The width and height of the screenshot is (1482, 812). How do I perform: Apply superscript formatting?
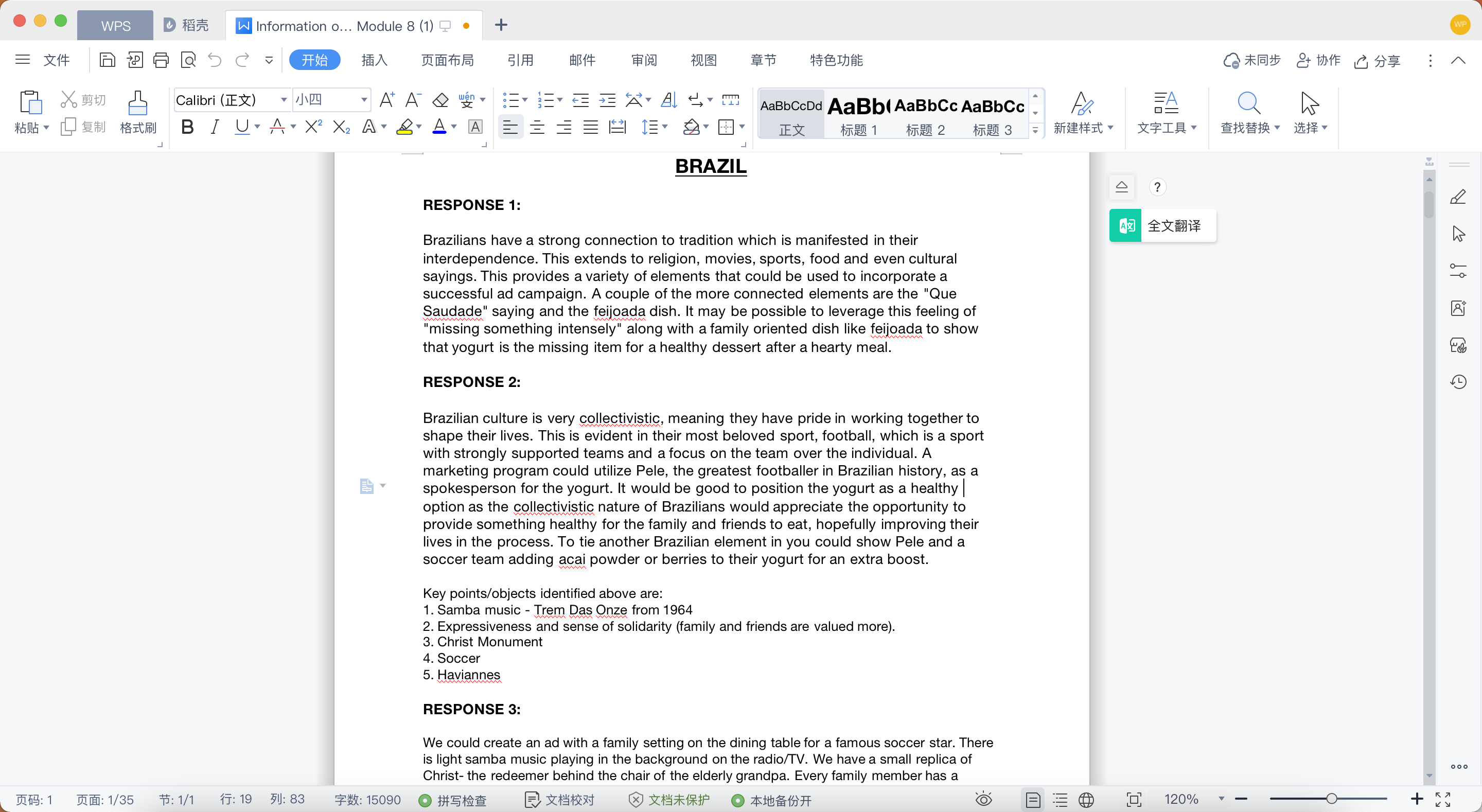click(x=313, y=127)
